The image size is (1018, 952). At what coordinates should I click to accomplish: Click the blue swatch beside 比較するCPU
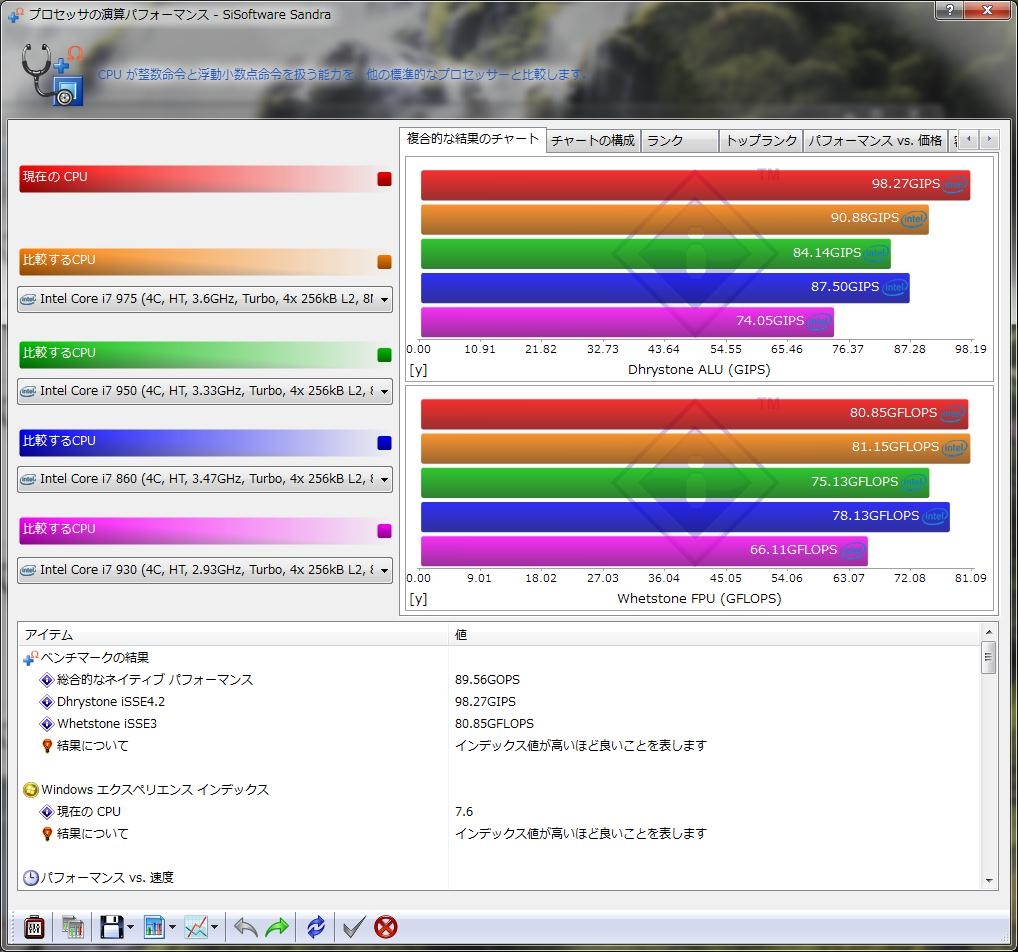(384, 443)
